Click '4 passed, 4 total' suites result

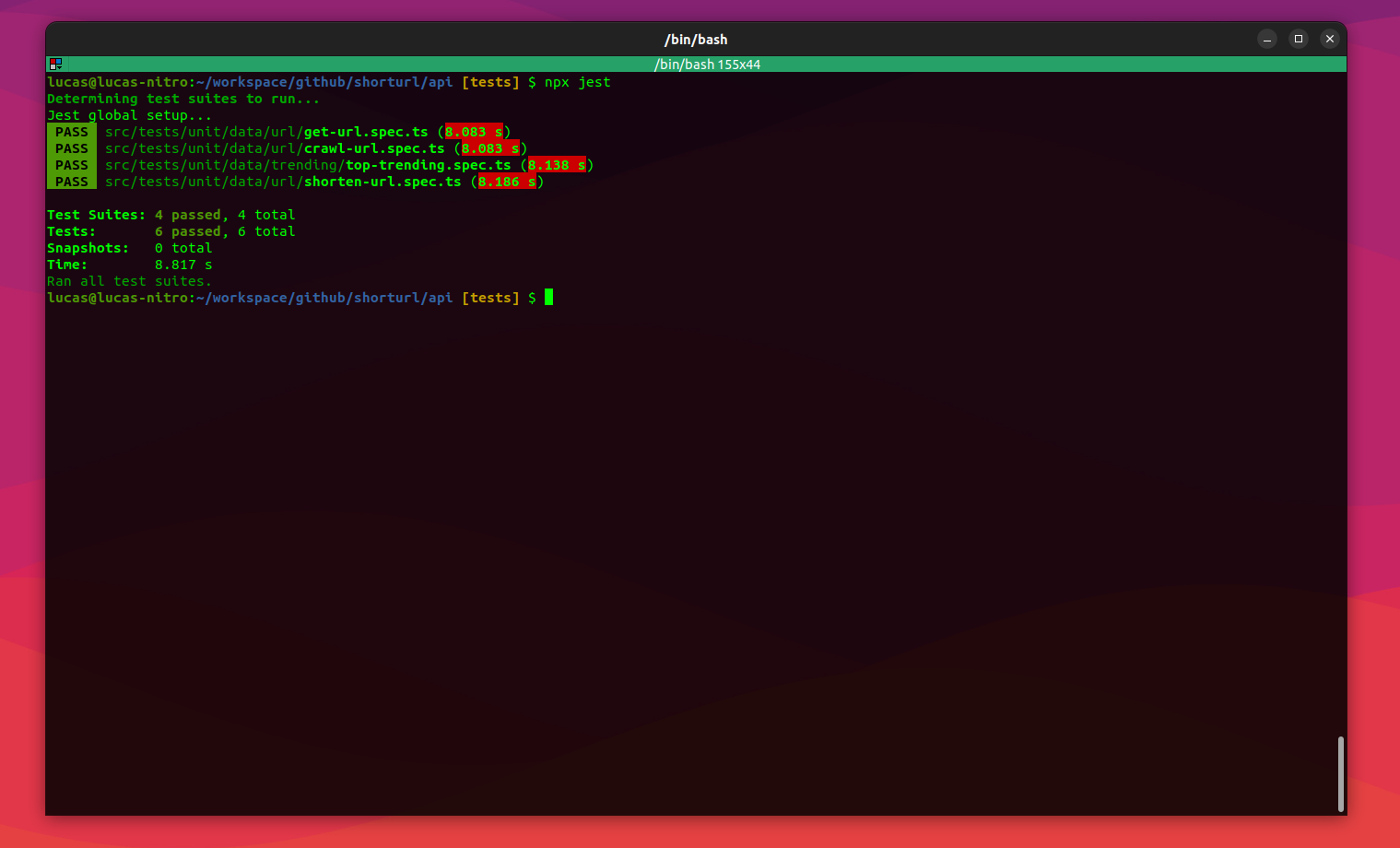tap(225, 215)
